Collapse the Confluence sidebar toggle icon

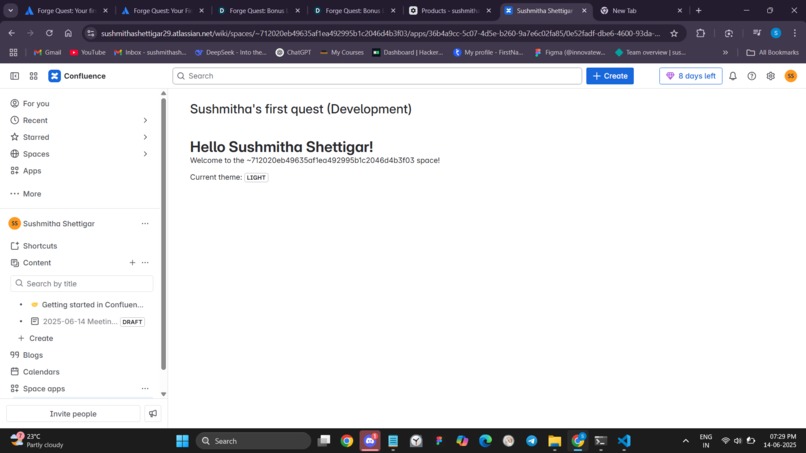14,76
